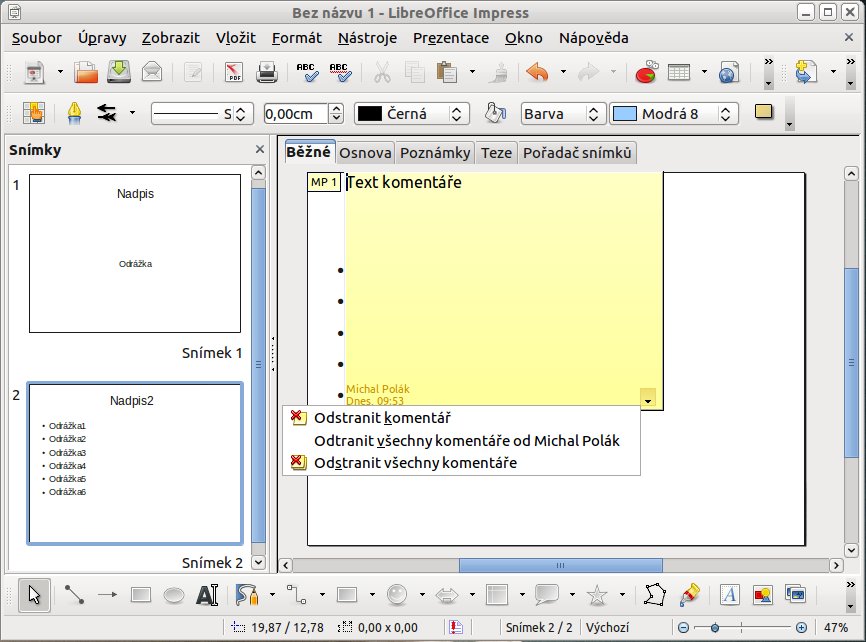
Task: Insert image from file icon
Action: [763, 595]
